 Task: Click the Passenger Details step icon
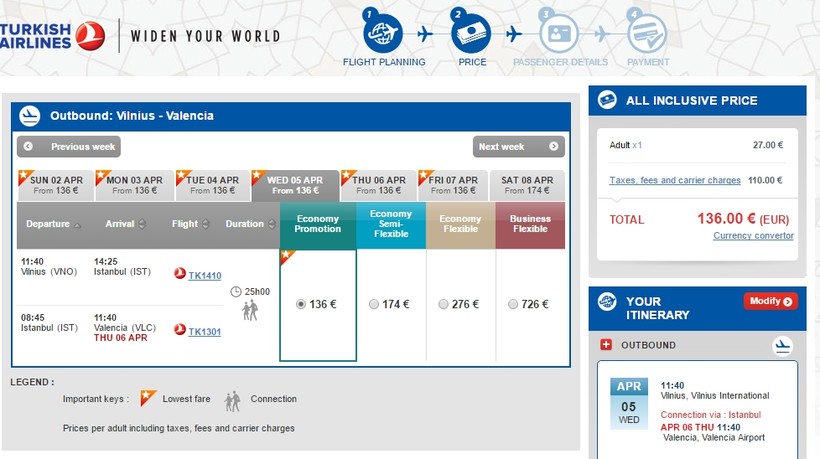coord(559,34)
